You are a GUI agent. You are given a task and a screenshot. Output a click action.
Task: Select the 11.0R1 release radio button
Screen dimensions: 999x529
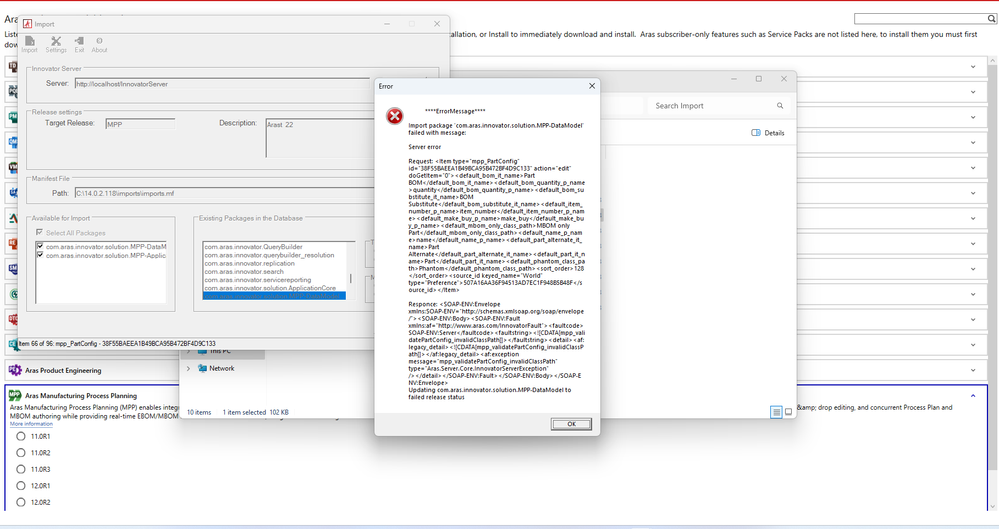coord(21,437)
